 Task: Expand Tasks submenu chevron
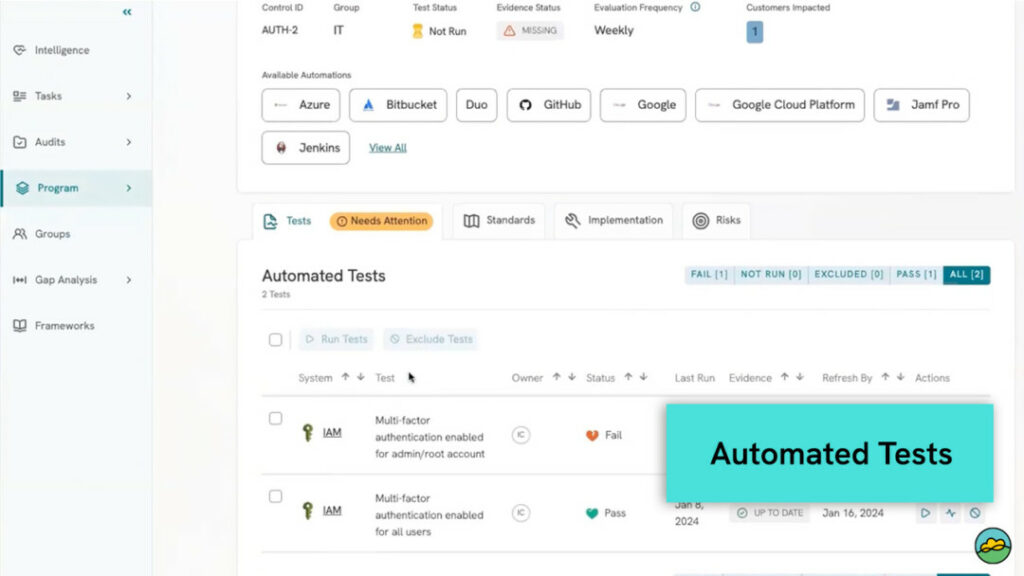[x=129, y=96]
